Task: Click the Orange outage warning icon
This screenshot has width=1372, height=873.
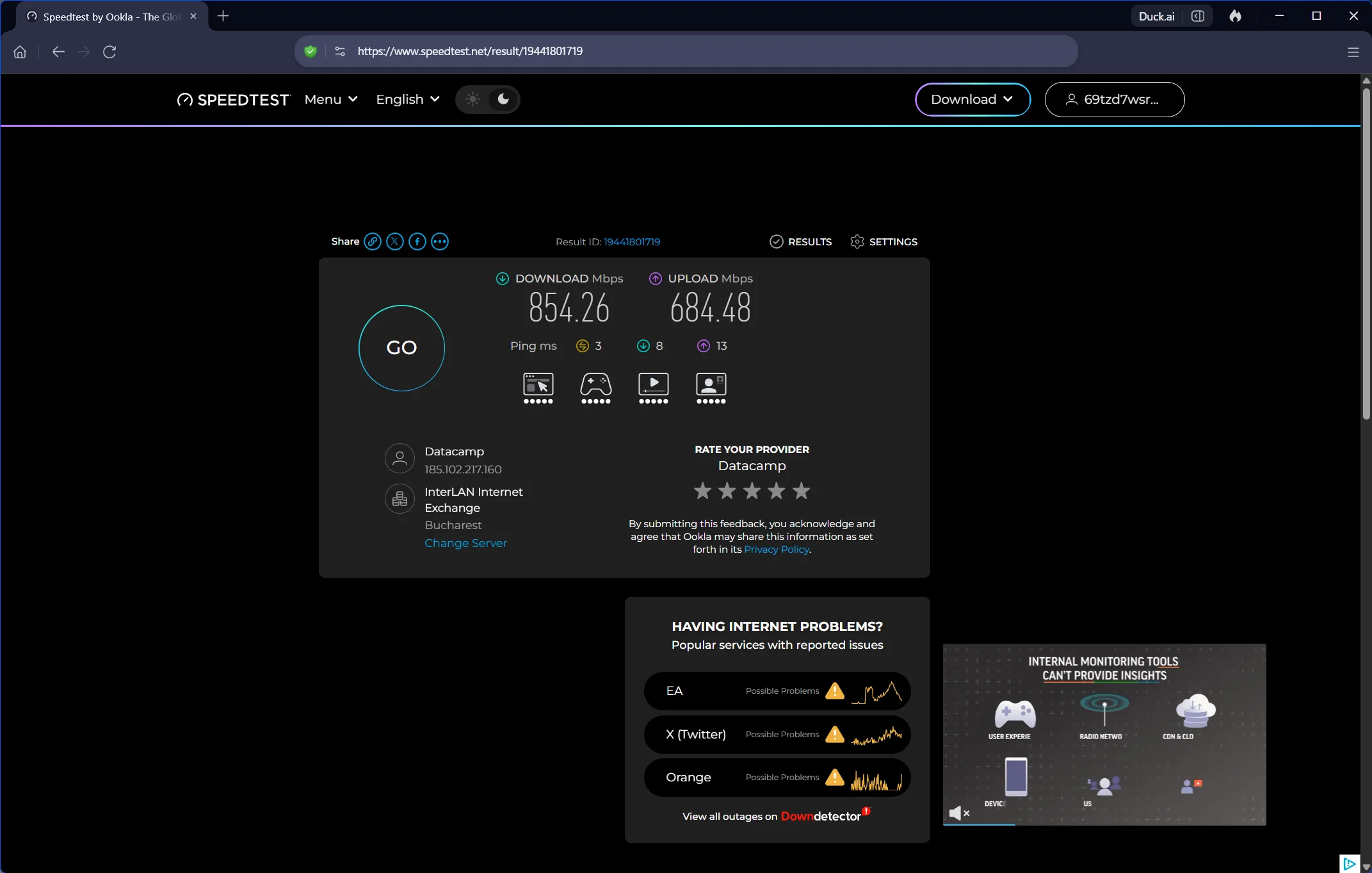Action: (x=835, y=777)
